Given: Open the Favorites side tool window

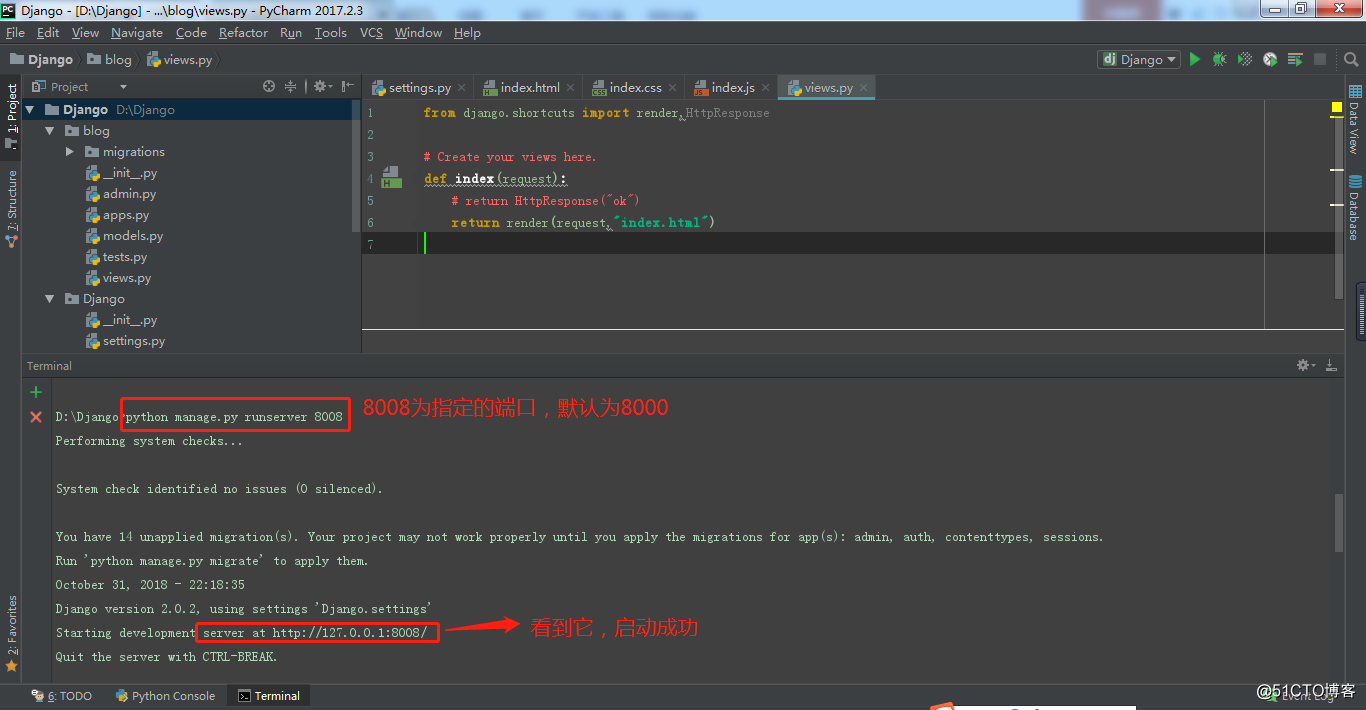Looking at the screenshot, I should [12, 633].
